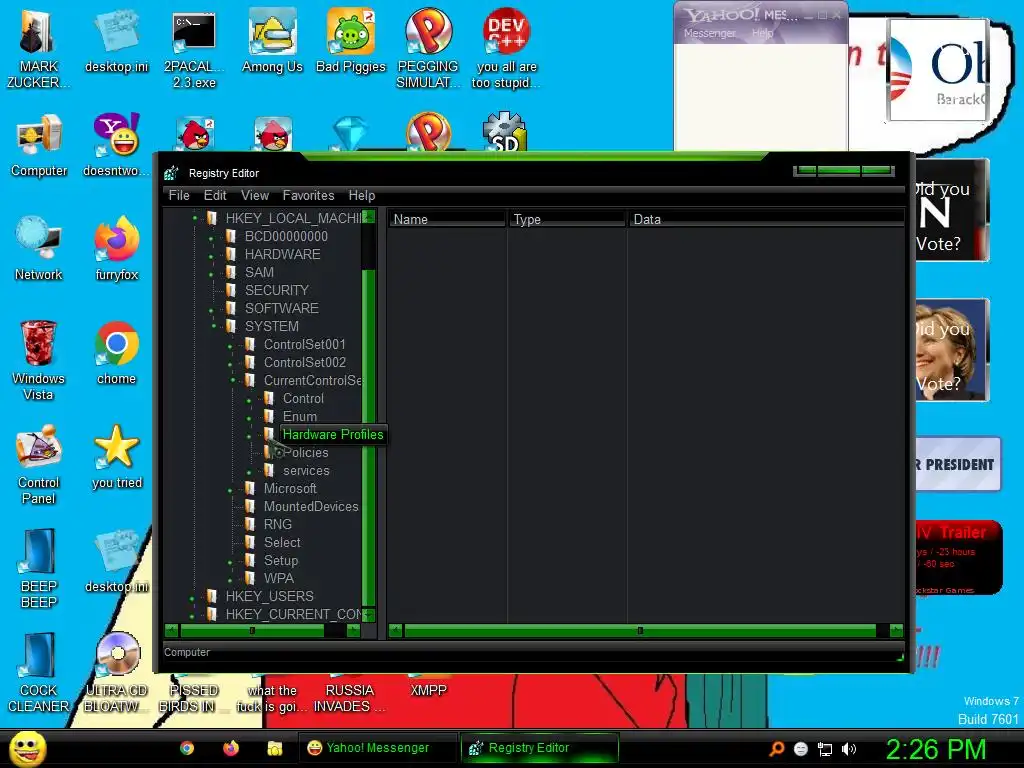Expand the HKEY_USERS hive
Screen dimensions: 1024x768
(192, 598)
